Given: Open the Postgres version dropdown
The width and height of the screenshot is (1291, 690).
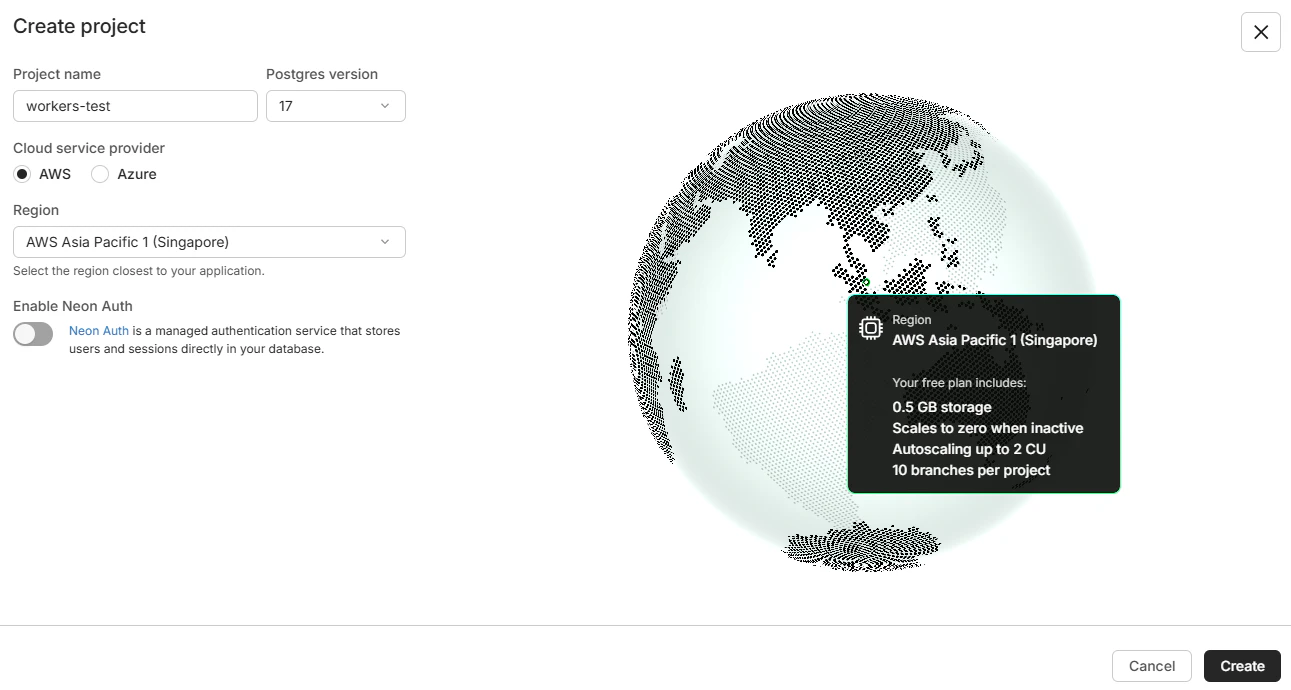Looking at the screenshot, I should point(336,106).
